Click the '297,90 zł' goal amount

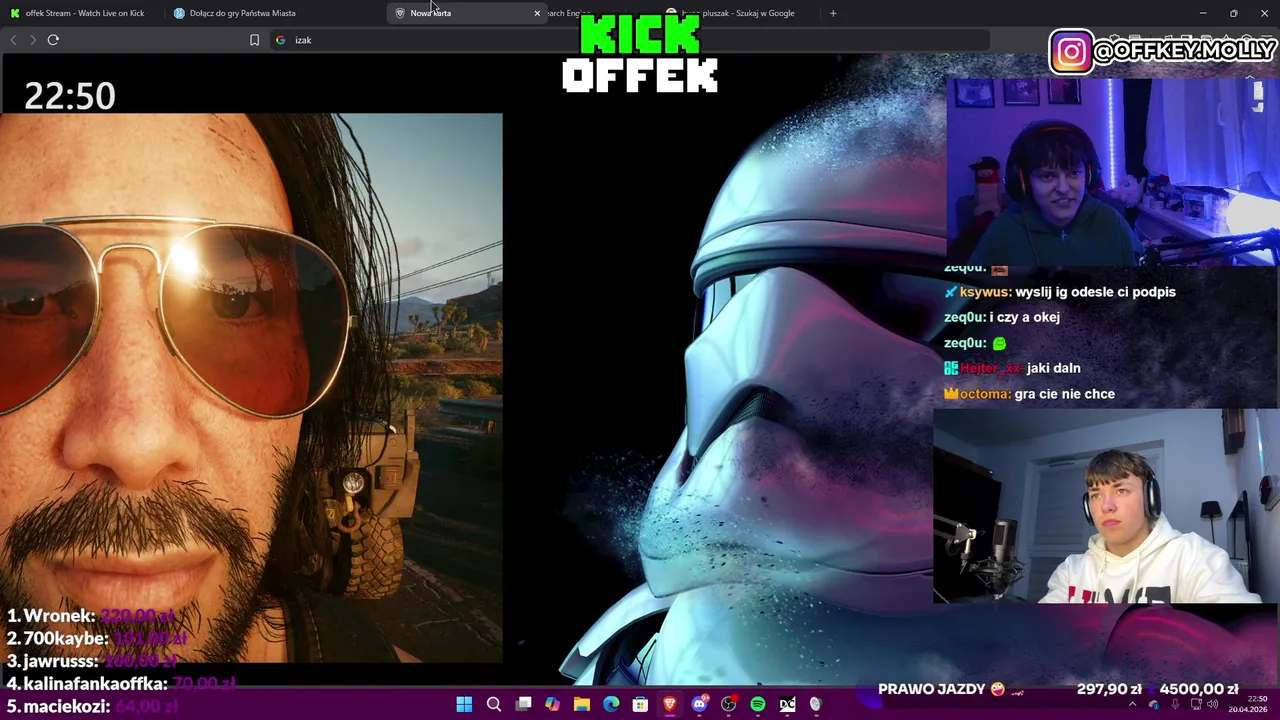click(1109, 689)
